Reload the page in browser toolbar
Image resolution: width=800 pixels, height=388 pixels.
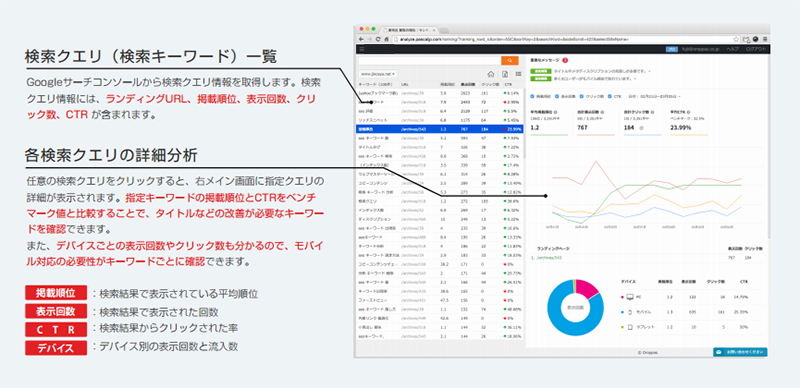click(x=378, y=39)
